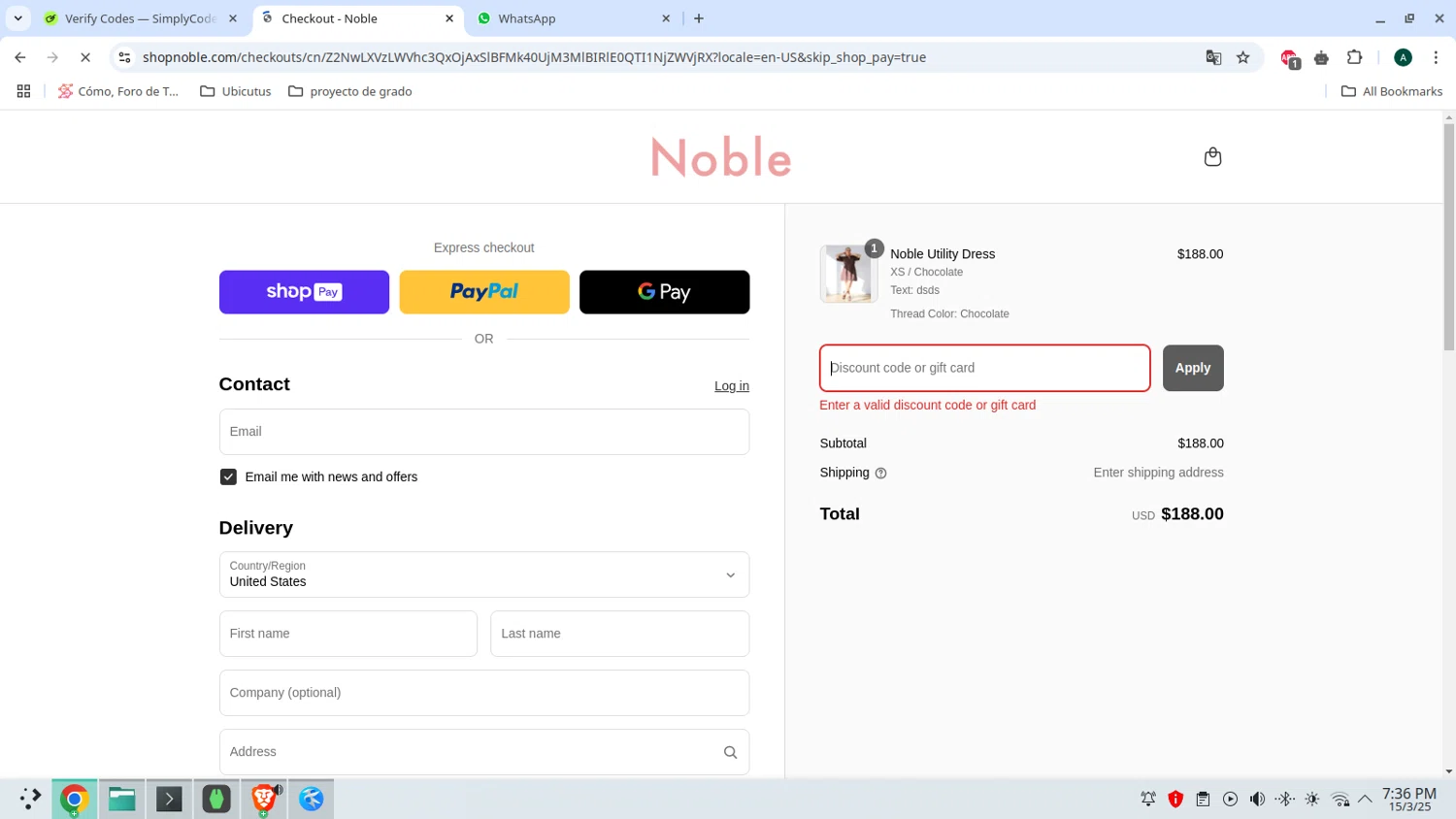The width and height of the screenshot is (1456, 819).
Task: Open a new browser tab
Action: point(698,18)
